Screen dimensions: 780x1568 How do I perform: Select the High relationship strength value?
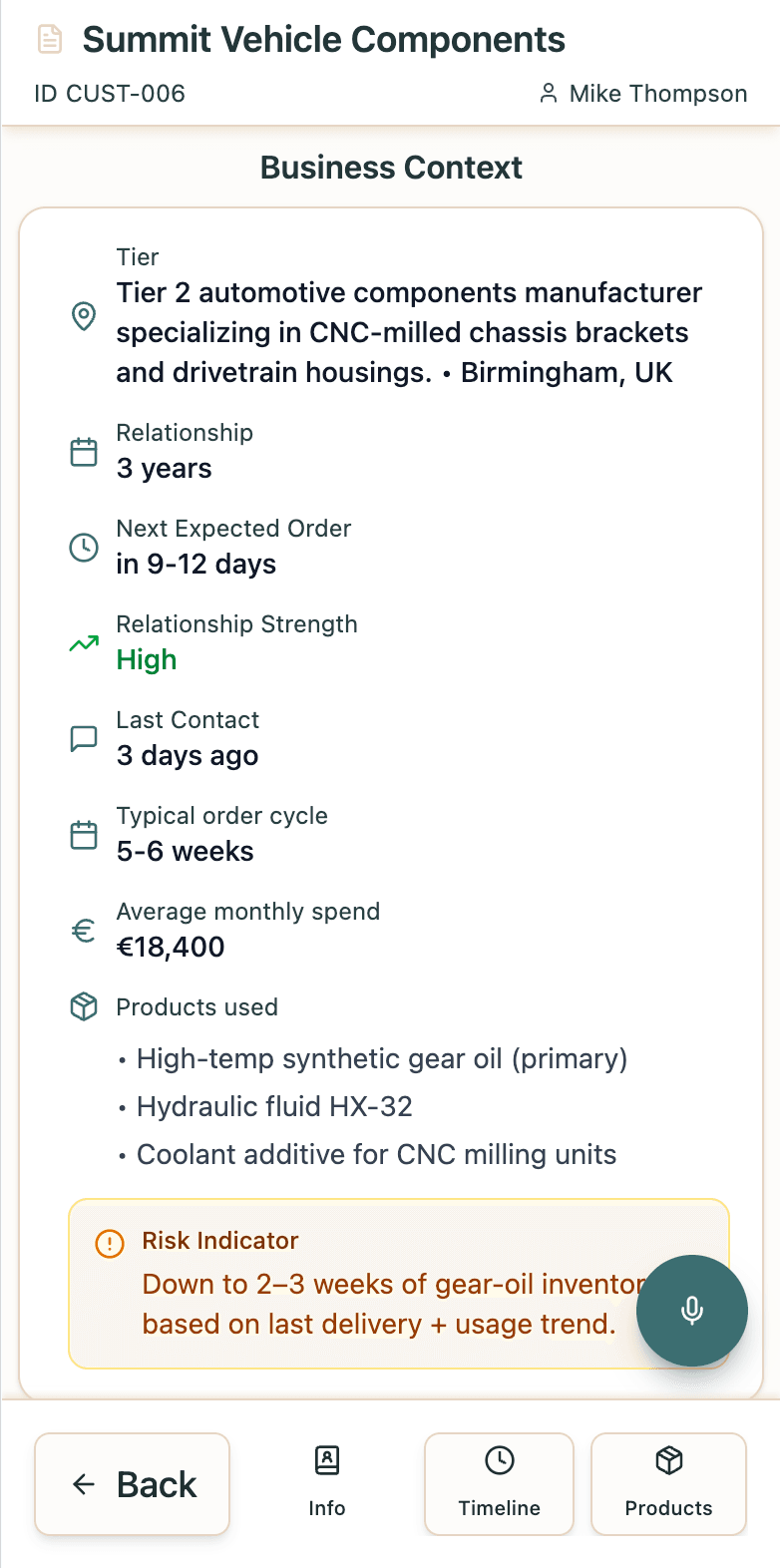point(146,659)
